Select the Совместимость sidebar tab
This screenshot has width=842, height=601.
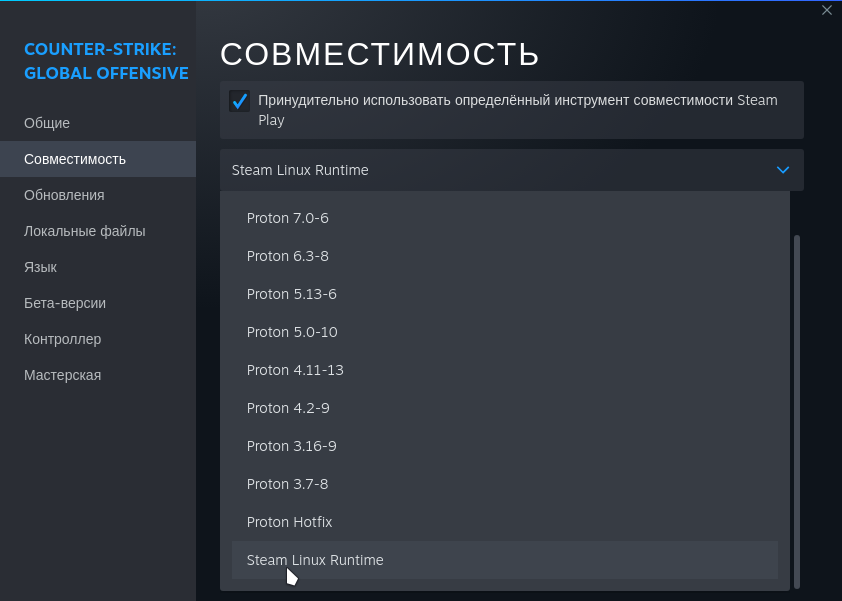[x=98, y=159]
